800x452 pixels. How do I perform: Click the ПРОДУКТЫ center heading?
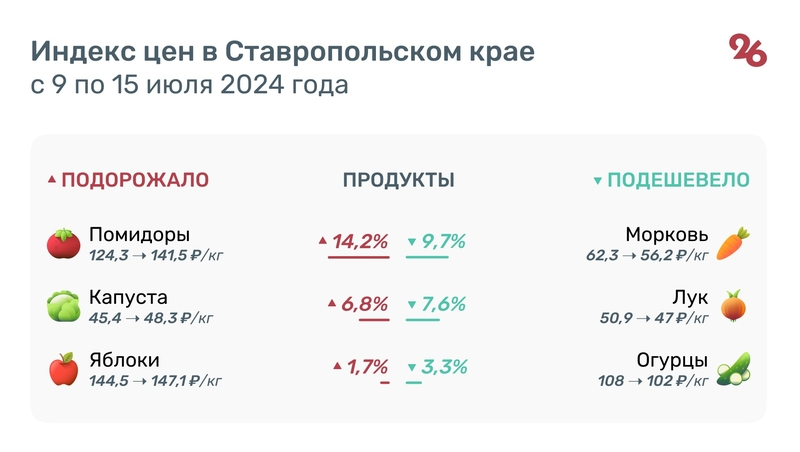[399, 180]
